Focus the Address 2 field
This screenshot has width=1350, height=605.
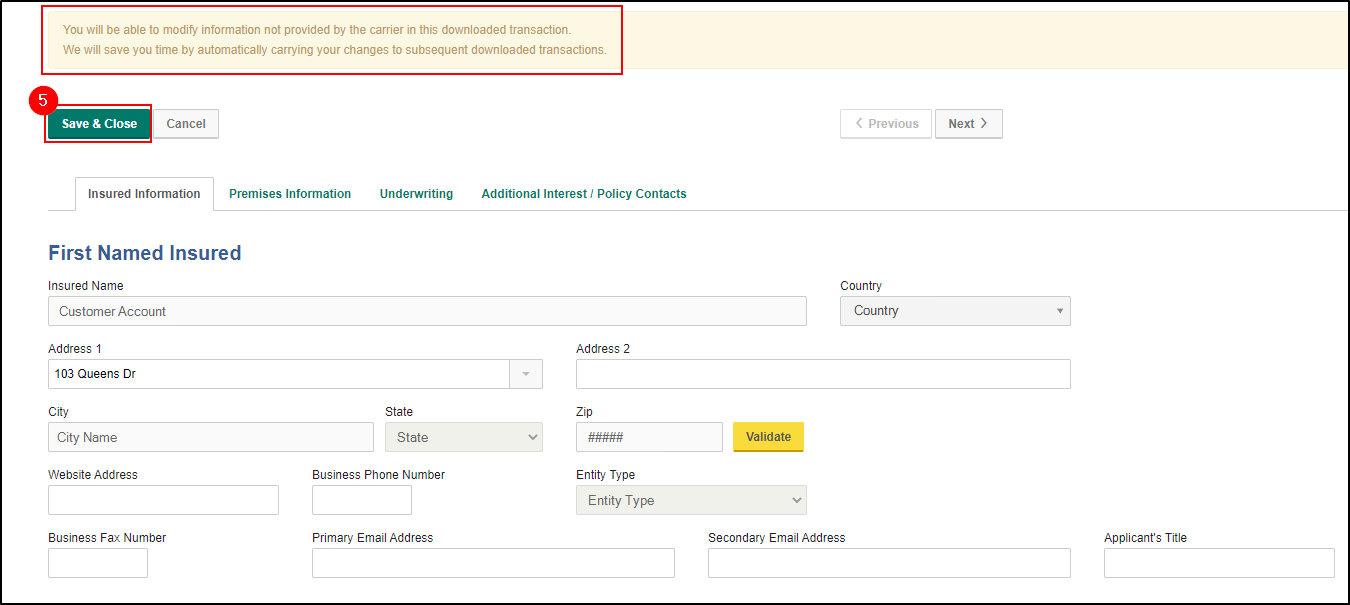tap(823, 374)
